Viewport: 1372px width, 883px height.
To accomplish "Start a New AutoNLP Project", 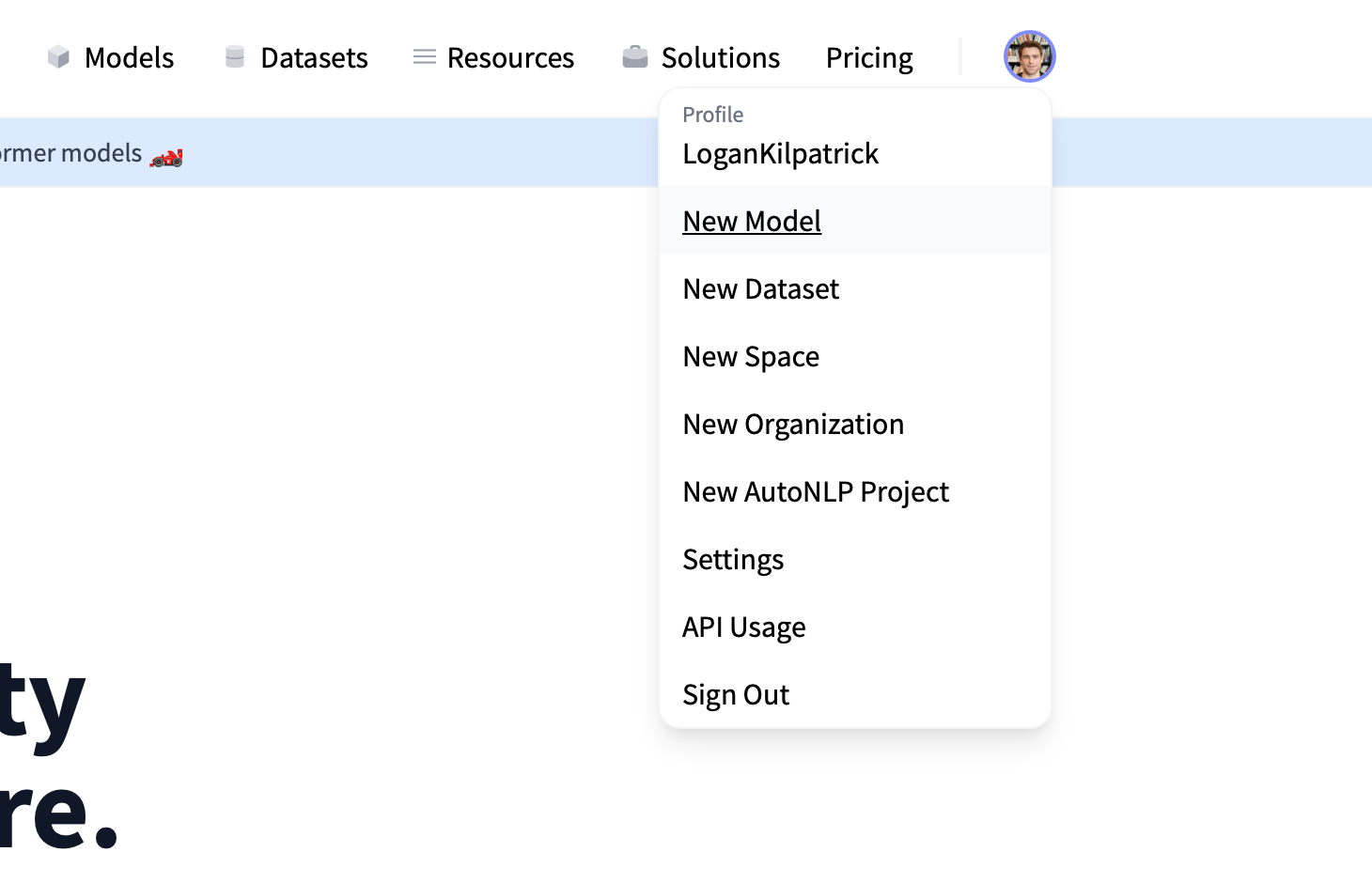I will point(816,491).
